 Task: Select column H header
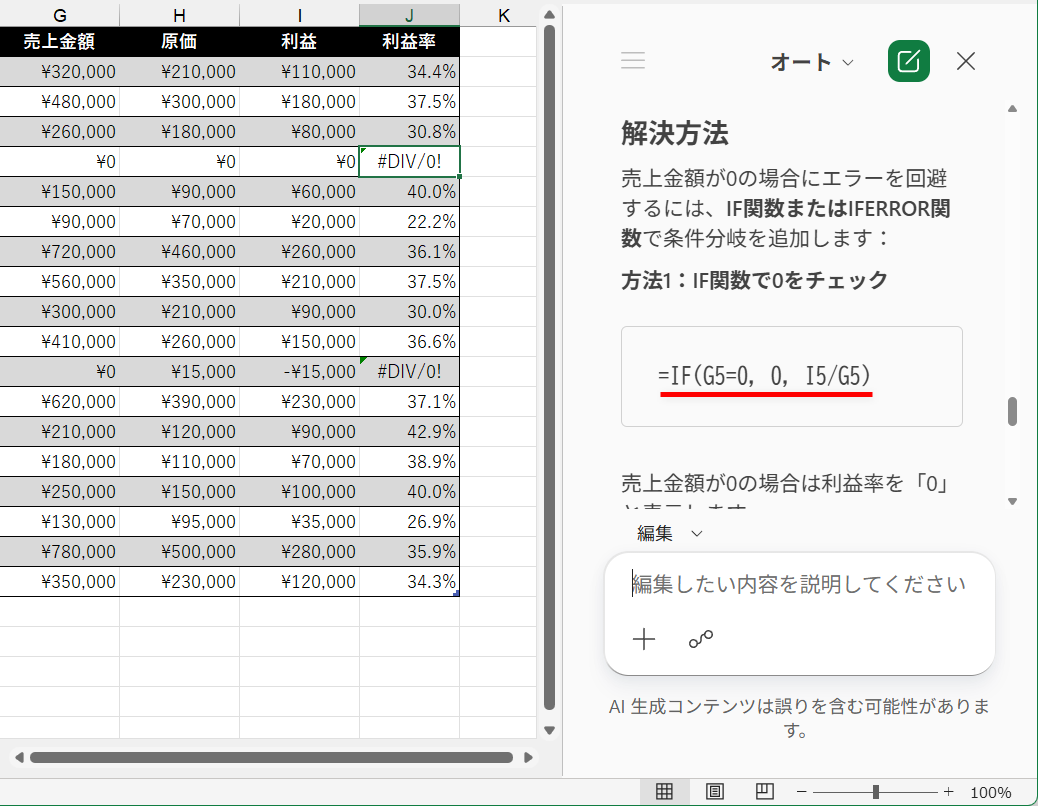click(179, 15)
